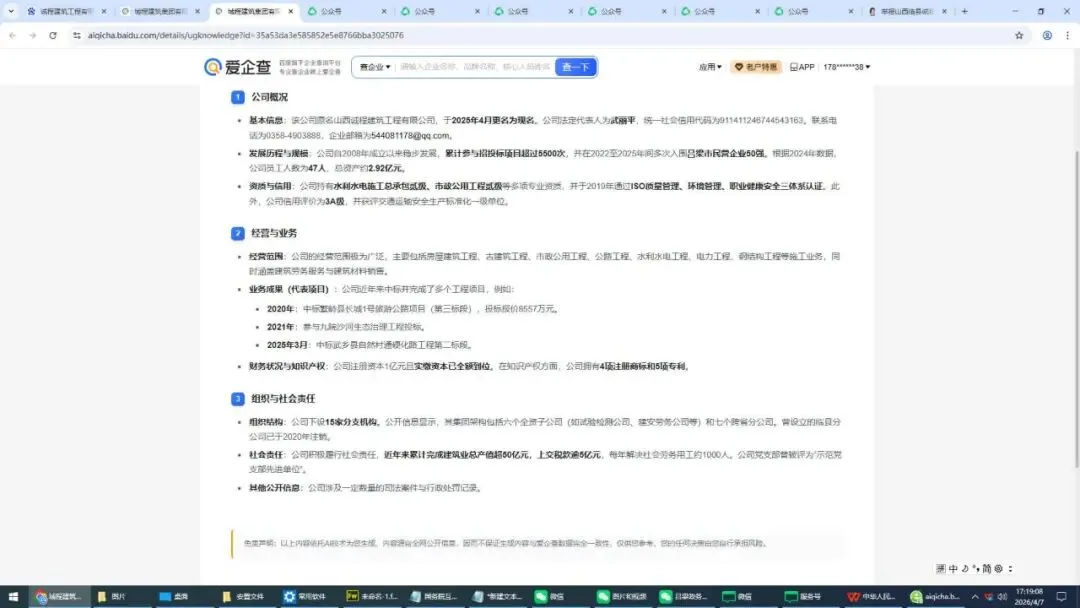This screenshot has height=608, width=1080.
Task: Open the Windows notification center
Action: click(x=1061, y=596)
